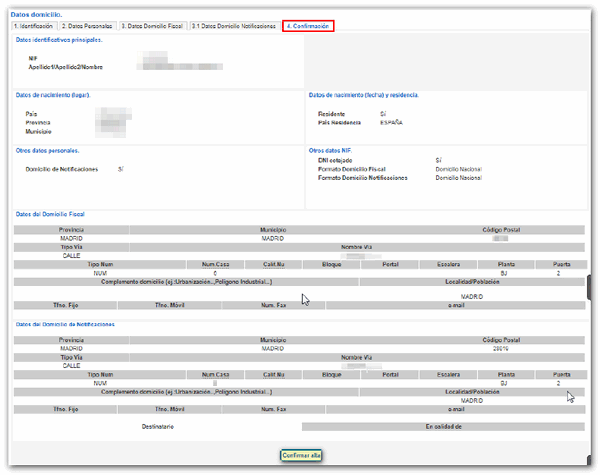Select the ESPAÑA residence country value

391,122
